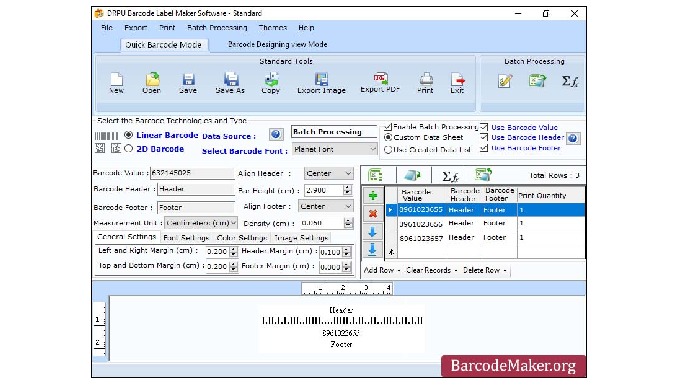Click sigma function icon above data sheet
680x390 pixels.
click(x=450, y=176)
